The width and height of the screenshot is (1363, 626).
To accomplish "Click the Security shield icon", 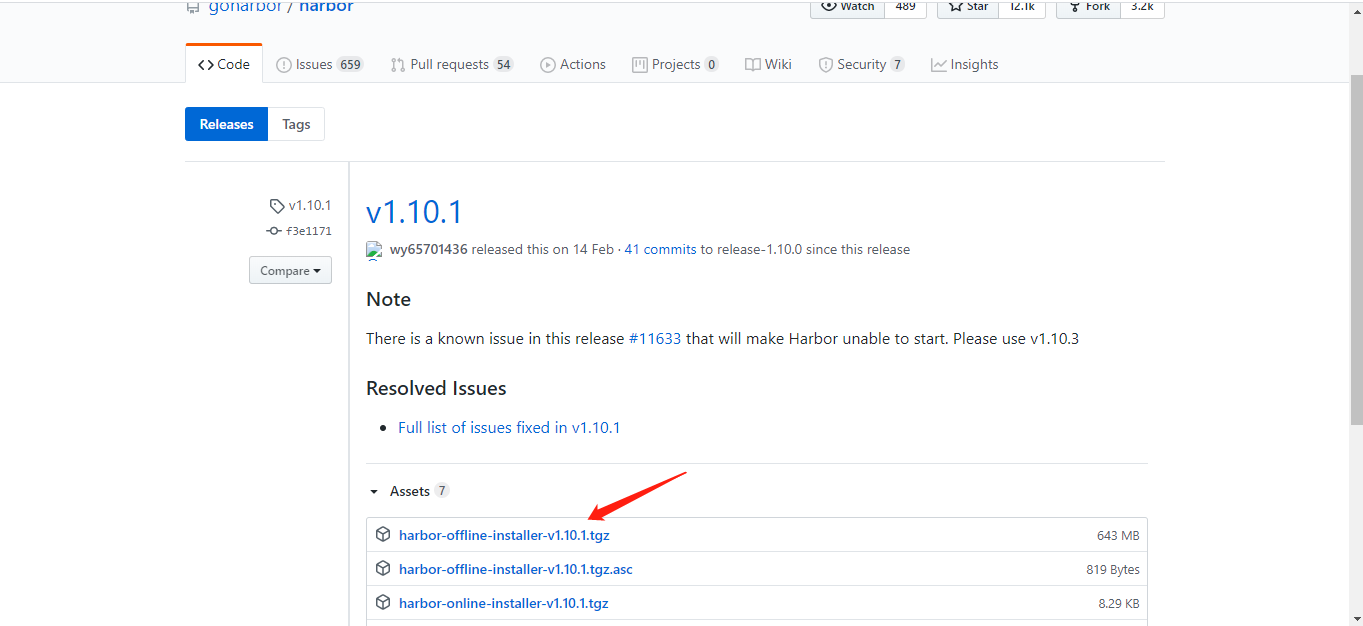I will (x=826, y=65).
